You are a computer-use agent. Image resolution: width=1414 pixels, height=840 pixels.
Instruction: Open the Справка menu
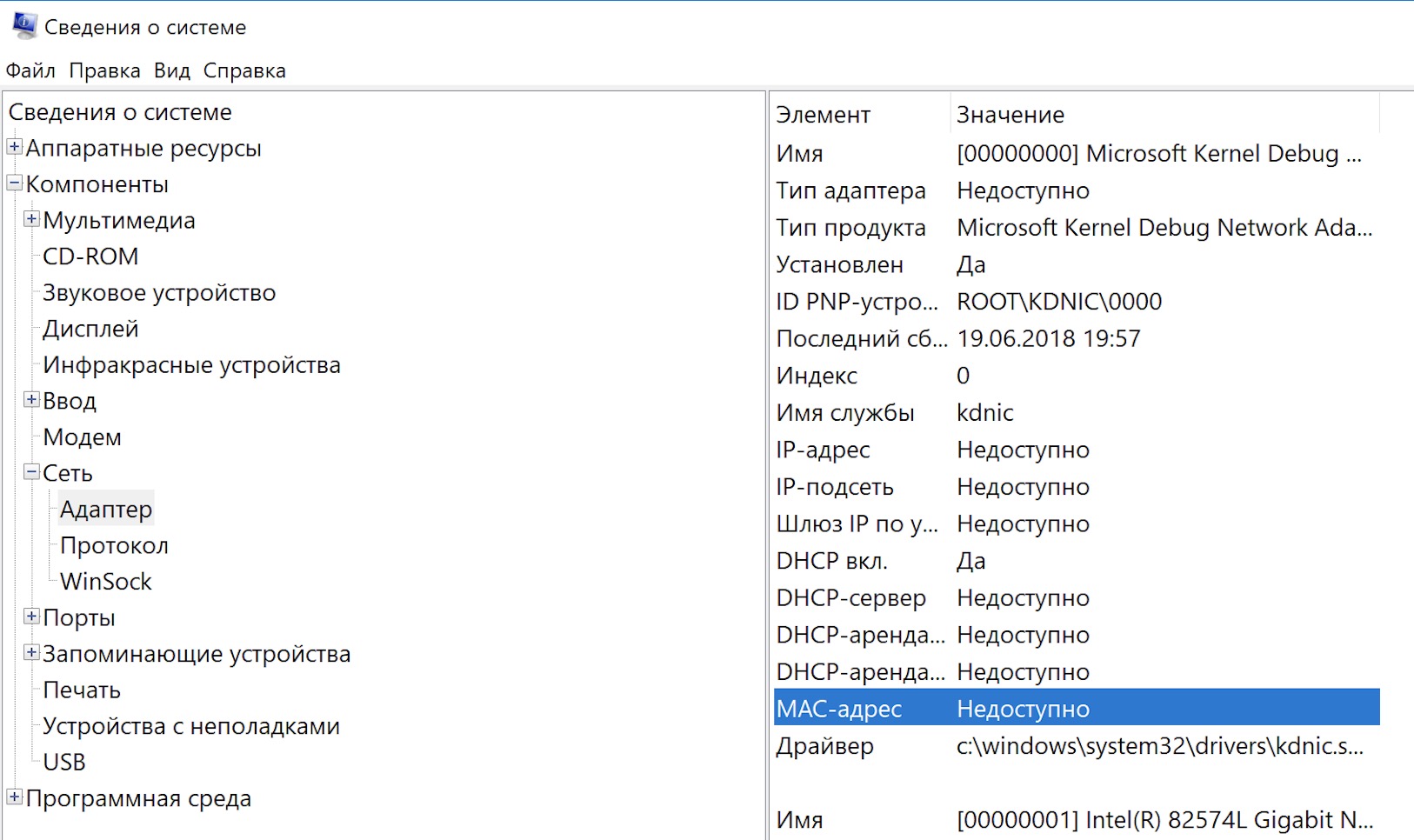(244, 70)
